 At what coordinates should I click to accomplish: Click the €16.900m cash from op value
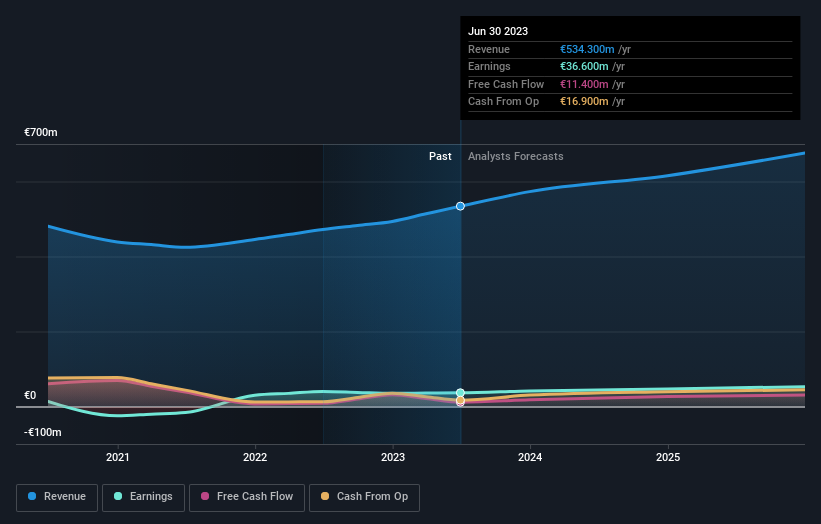click(x=584, y=102)
